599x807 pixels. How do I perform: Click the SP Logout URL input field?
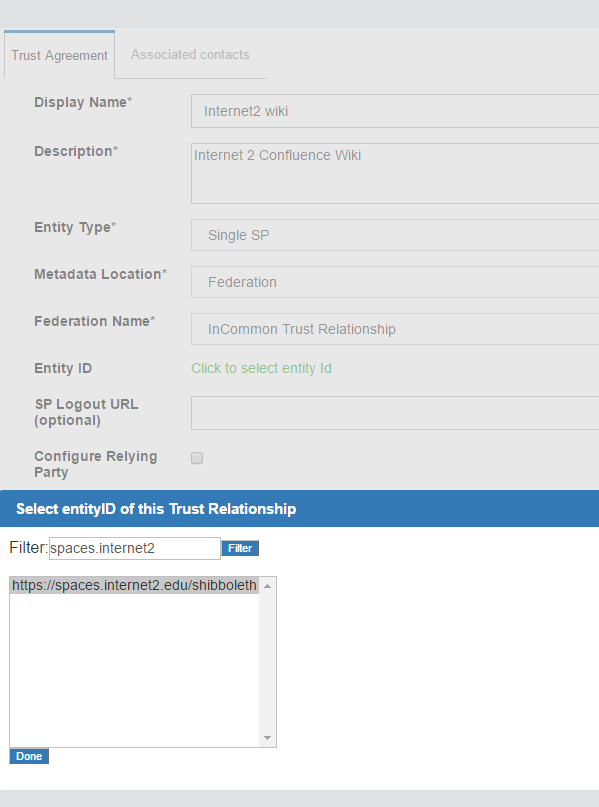(395, 413)
